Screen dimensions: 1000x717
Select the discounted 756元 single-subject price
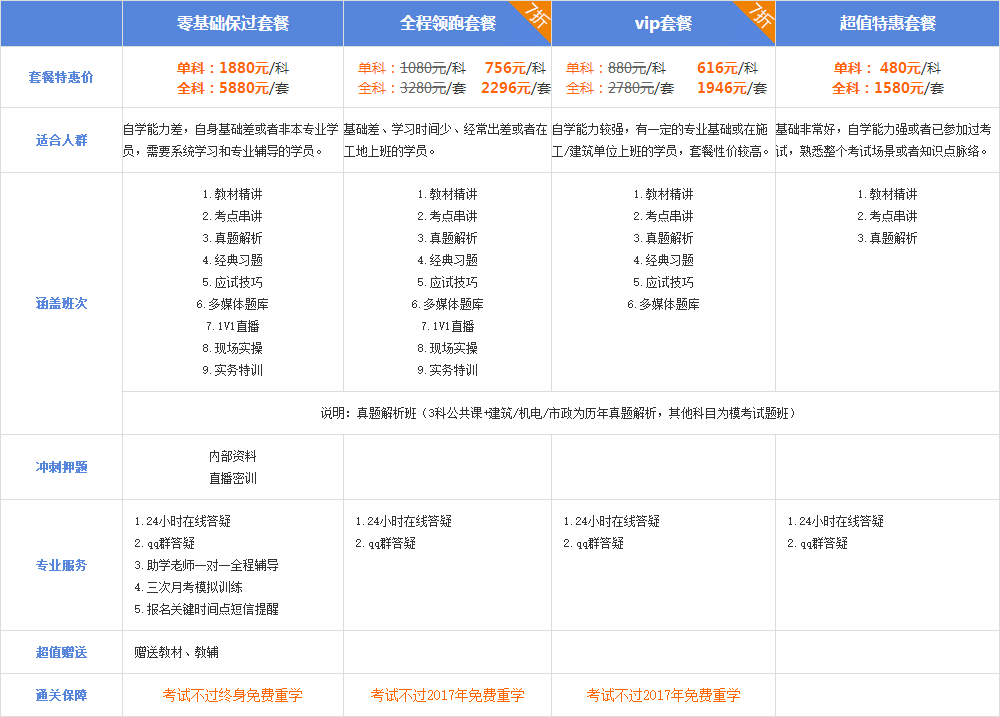[506, 68]
